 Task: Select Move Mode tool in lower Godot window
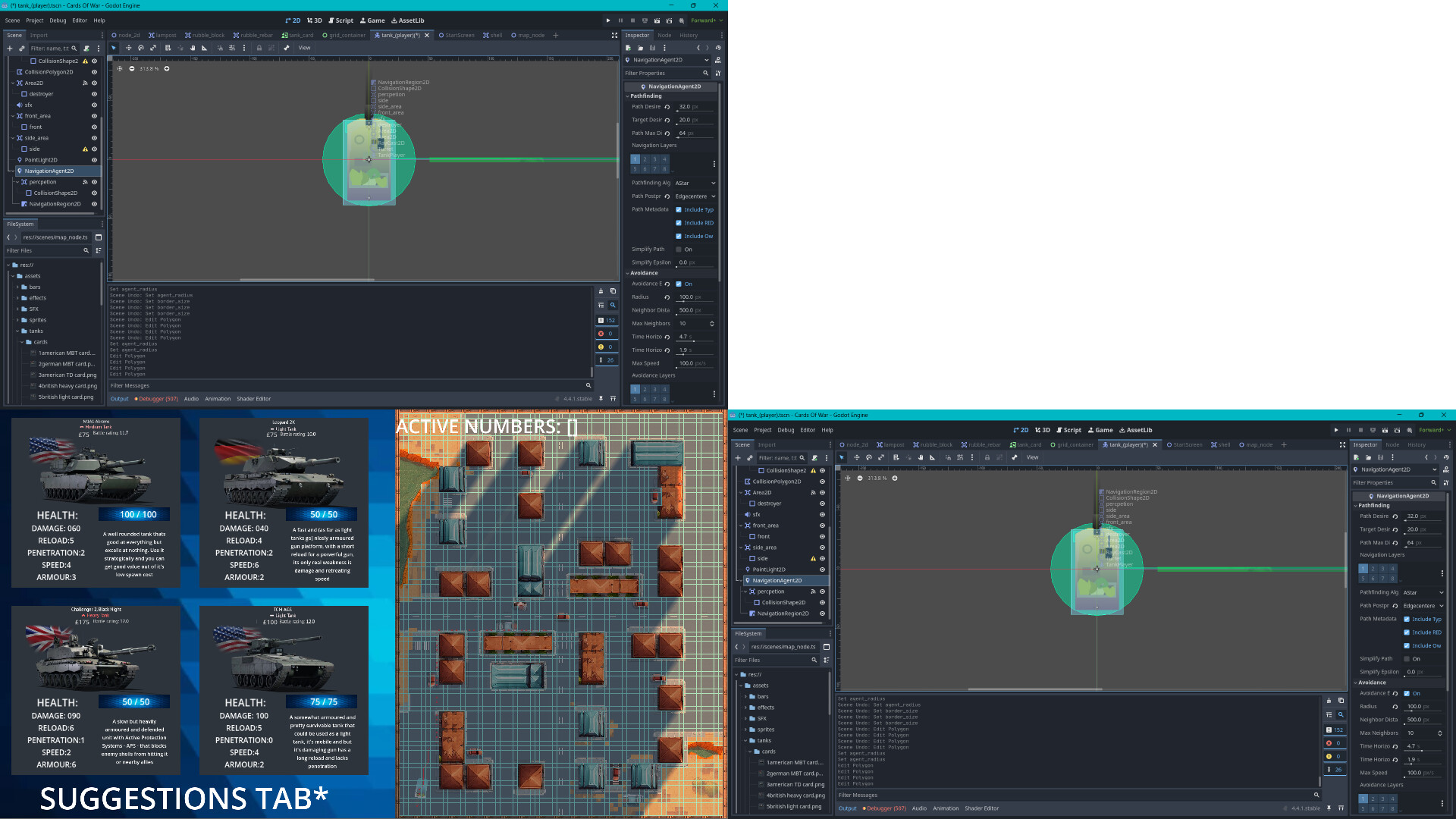click(x=856, y=457)
